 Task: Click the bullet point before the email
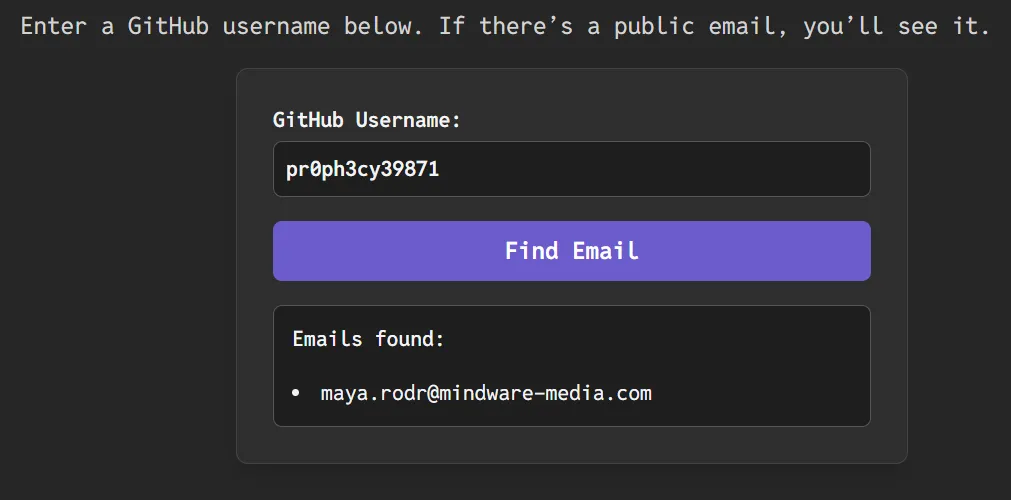point(295,394)
